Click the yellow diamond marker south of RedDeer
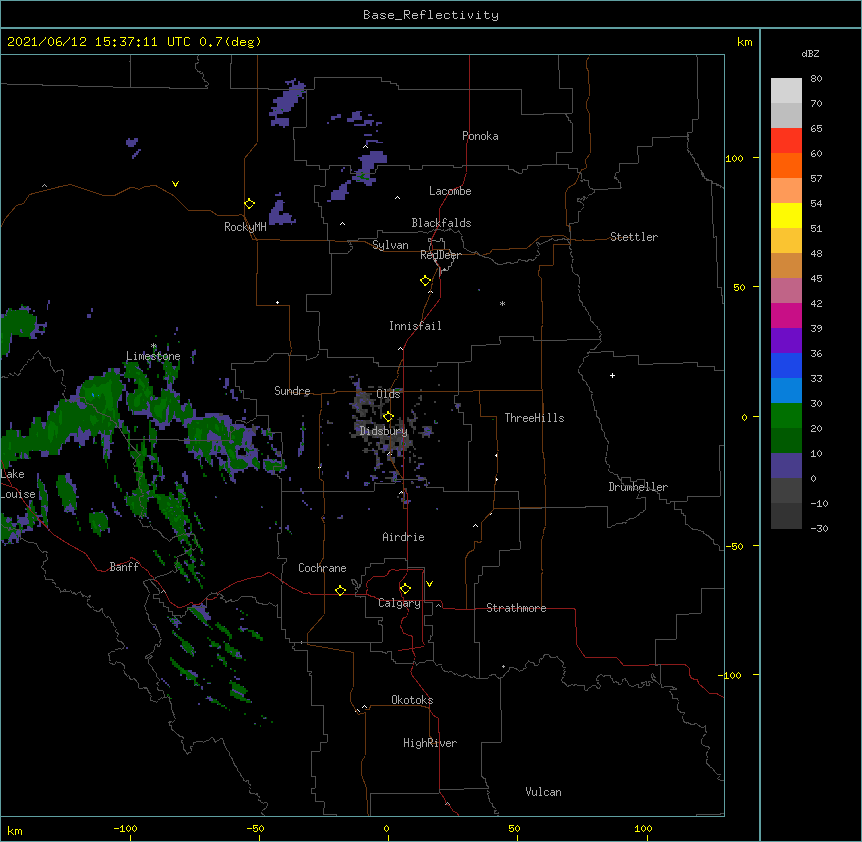The height and width of the screenshot is (842, 862). 425,281
